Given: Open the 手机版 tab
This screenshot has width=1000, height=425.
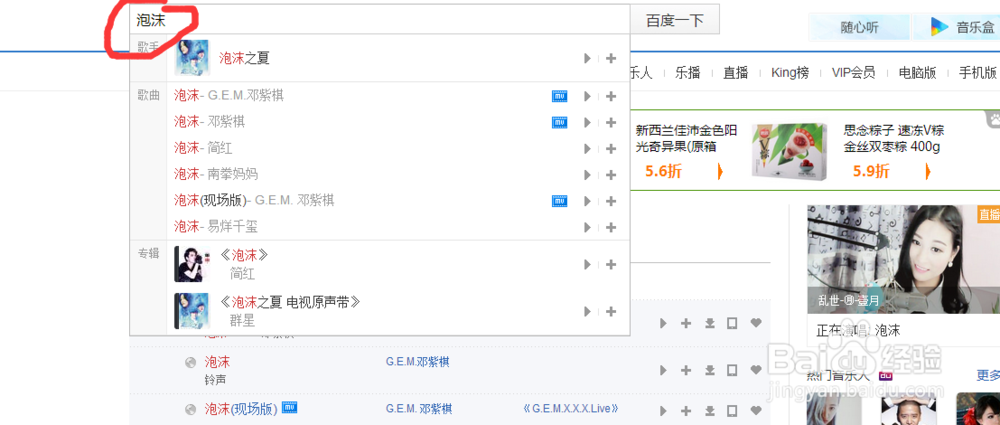Looking at the screenshot, I should pos(978,73).
